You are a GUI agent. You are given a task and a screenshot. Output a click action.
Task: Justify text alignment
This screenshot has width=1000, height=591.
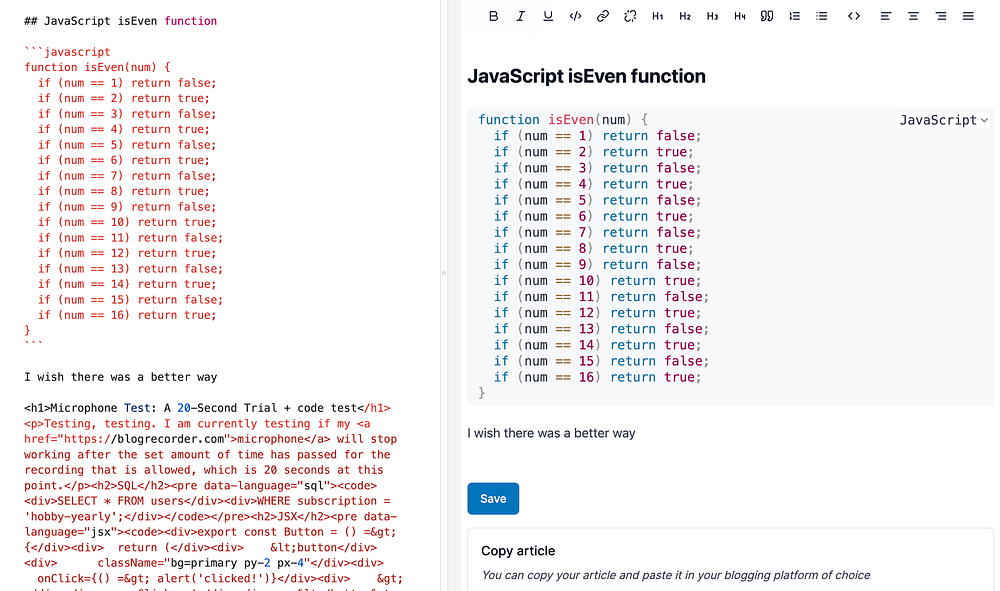point(968,16)
